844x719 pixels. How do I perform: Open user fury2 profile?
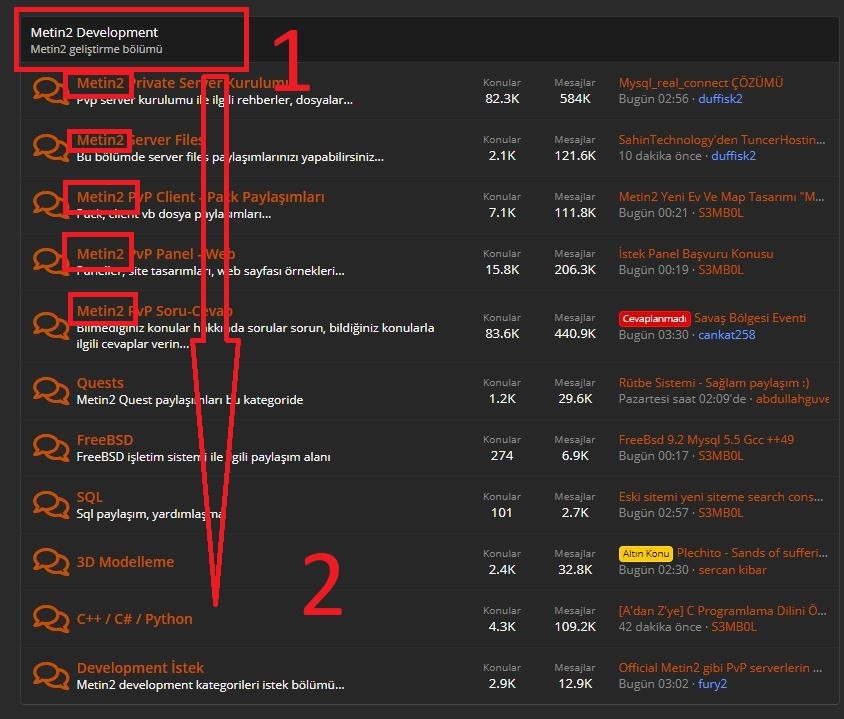tap(713, 685)
